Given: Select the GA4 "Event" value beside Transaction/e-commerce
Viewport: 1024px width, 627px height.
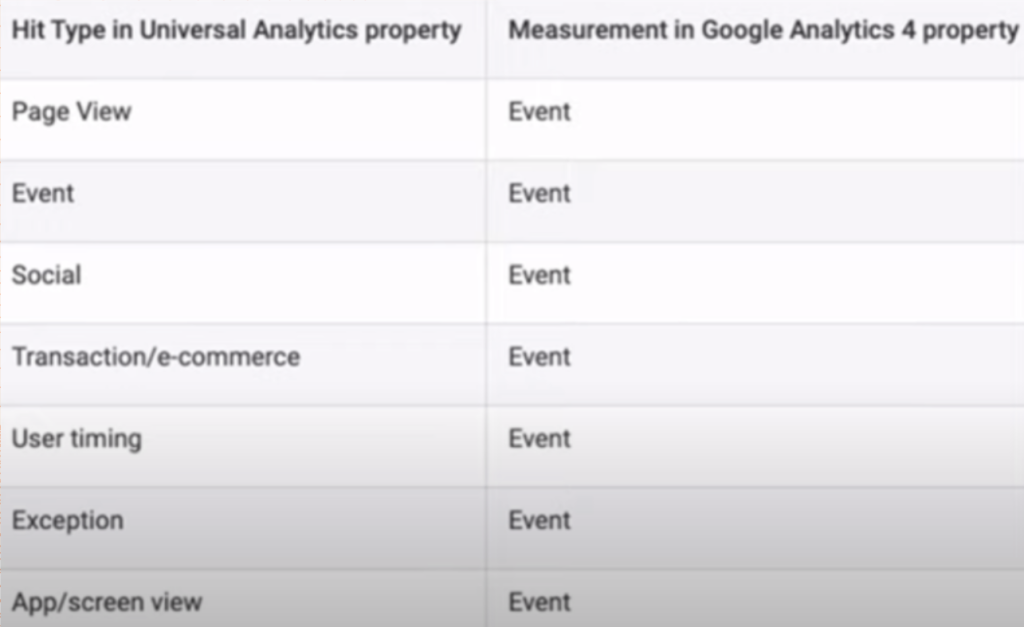Looking at the screenshot, I should pyautogui.click(x=539, y=357).
